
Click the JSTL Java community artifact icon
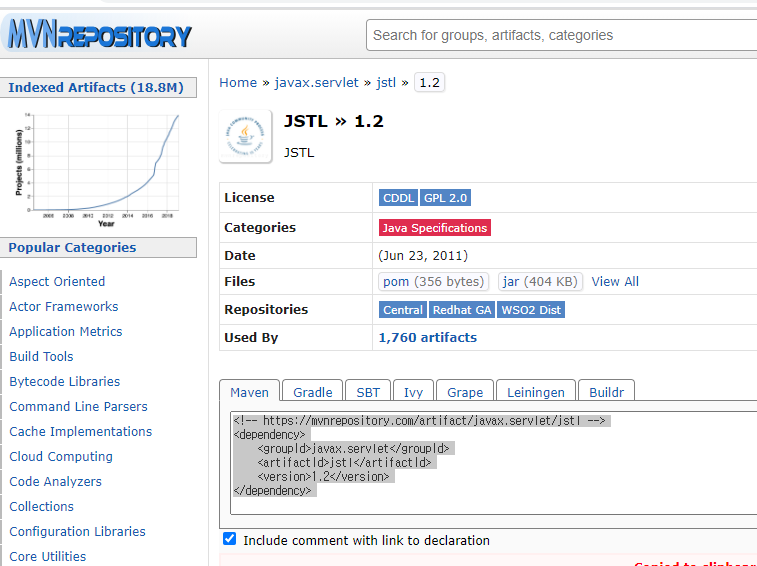coord(245,136)
